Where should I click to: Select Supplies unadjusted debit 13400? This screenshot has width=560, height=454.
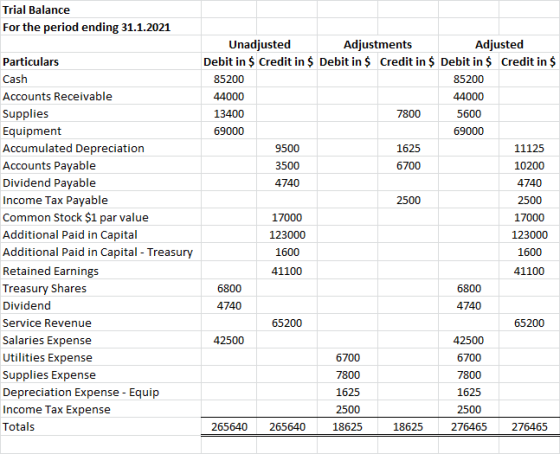pyautogui.click(x=229, y=114)
